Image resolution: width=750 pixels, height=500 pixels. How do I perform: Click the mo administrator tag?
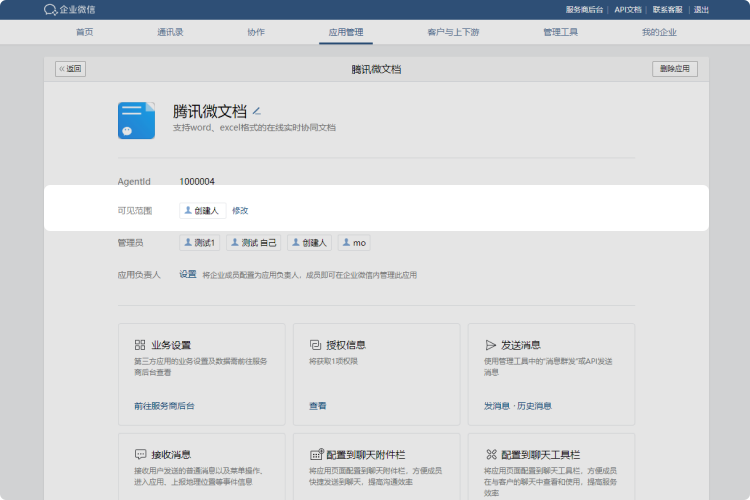(x=354, y=243)
